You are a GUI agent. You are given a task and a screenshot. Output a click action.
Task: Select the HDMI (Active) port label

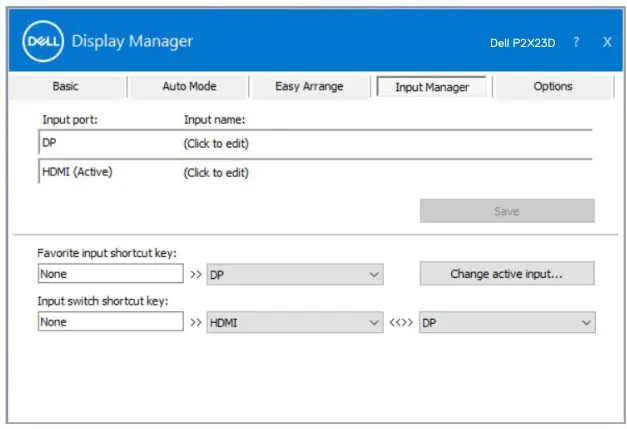point(77,172)
